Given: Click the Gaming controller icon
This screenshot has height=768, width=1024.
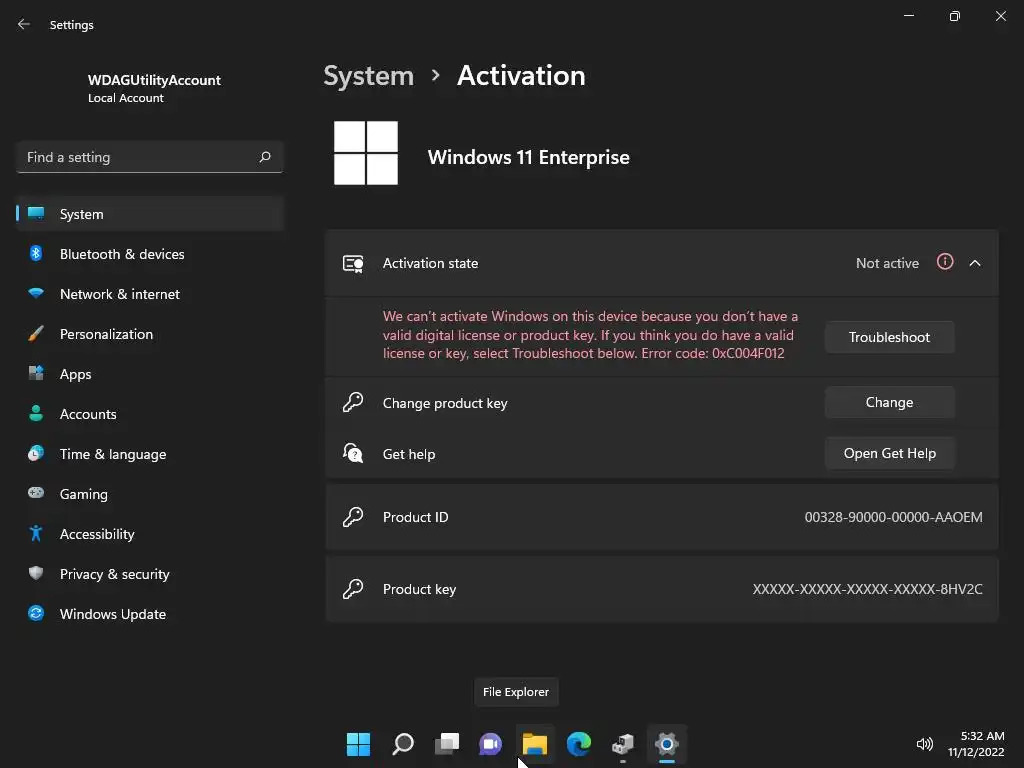Looking at the screenshot, I should click(x=36, y=493).
